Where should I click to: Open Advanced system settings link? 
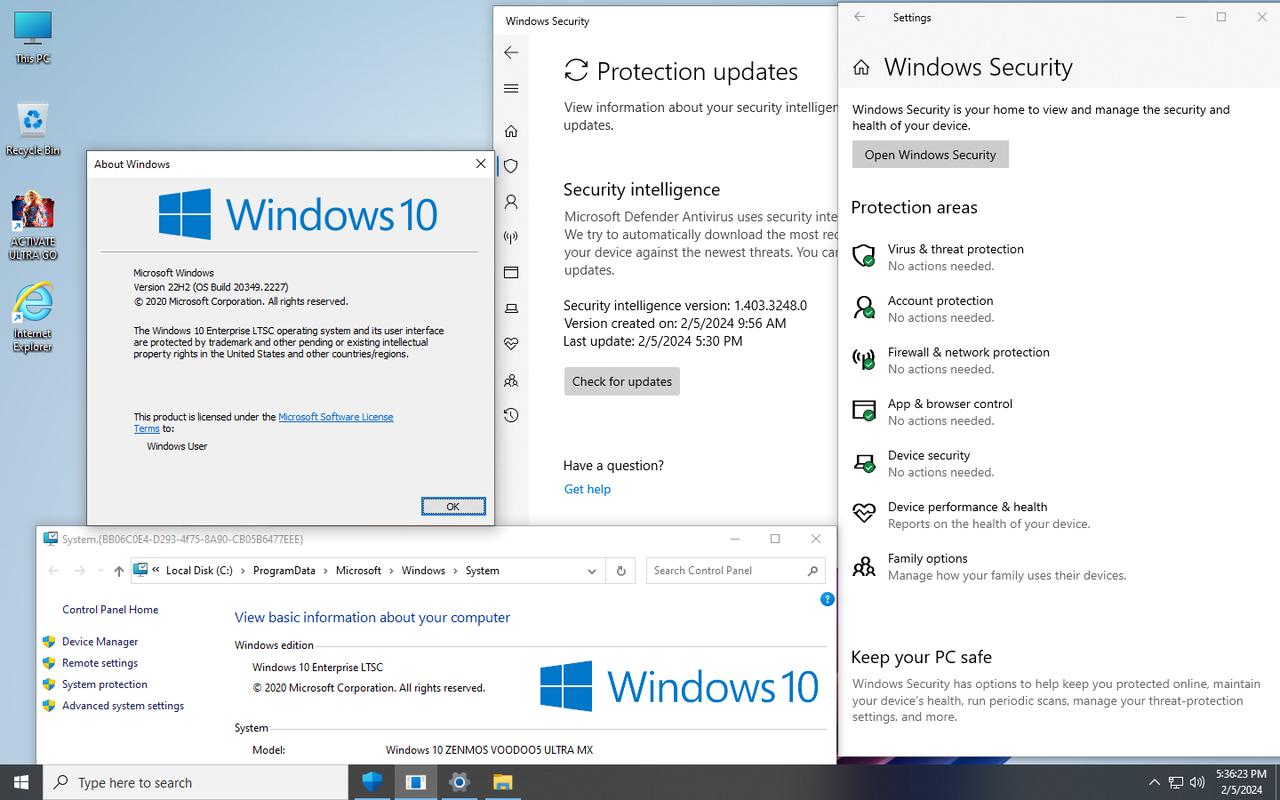pos(123,706)
